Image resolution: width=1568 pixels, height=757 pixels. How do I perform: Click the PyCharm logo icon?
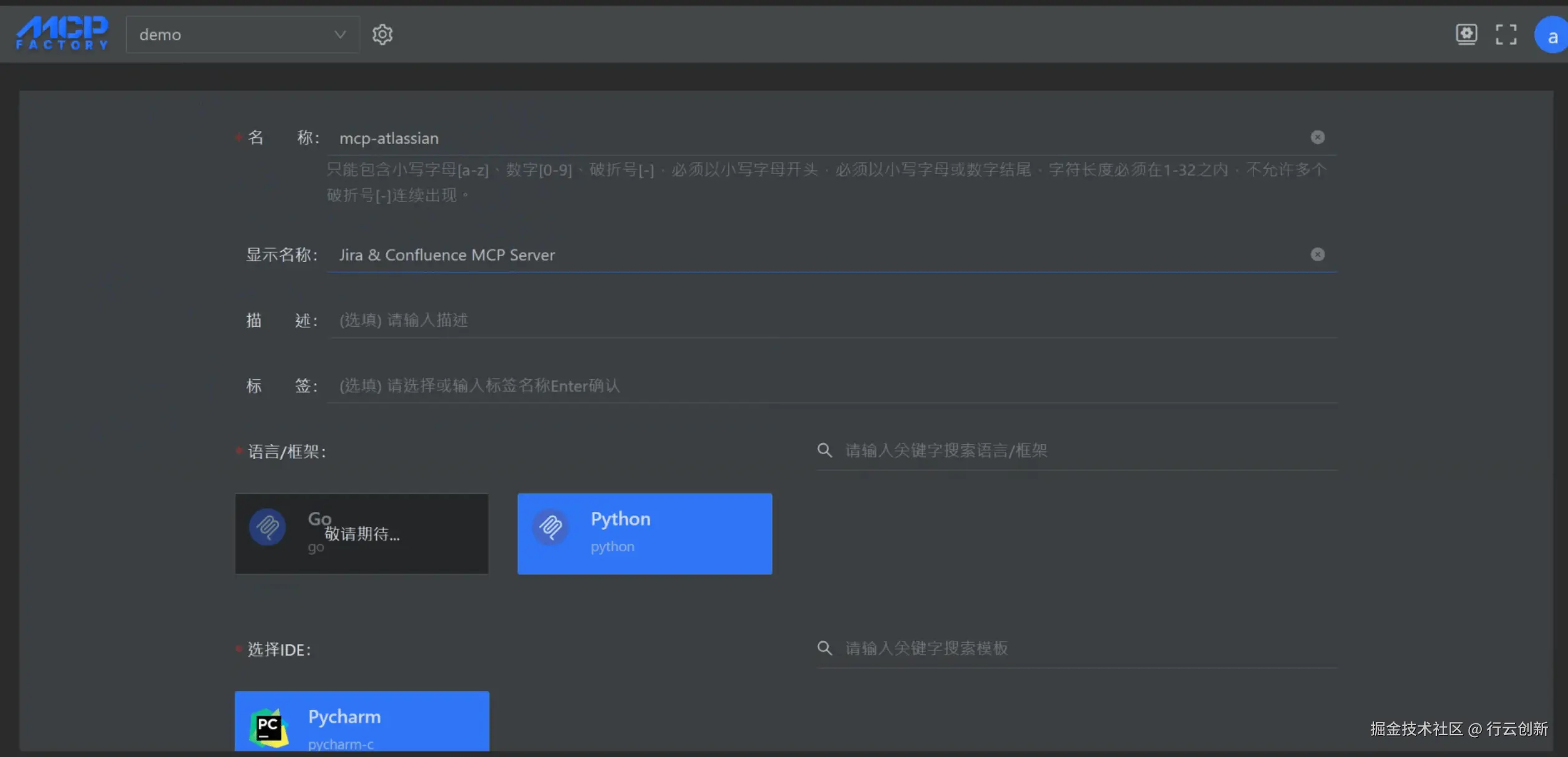268,726
